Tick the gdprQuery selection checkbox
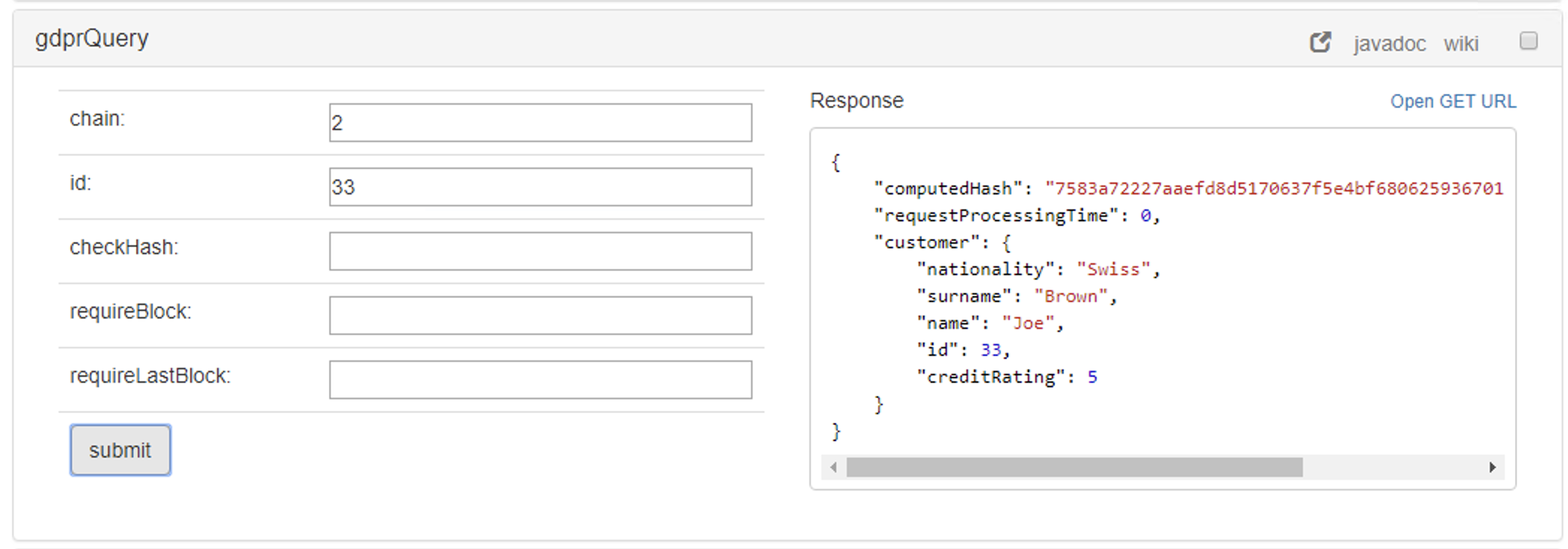 [1528, 40]
